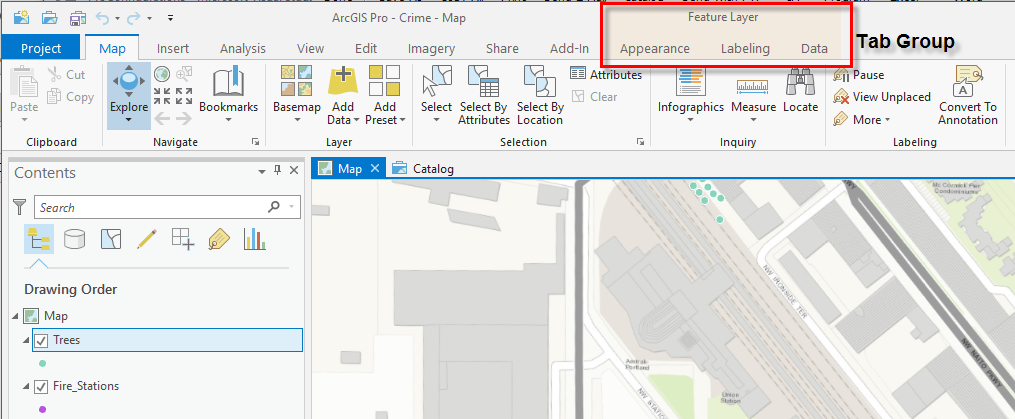List layers by Selection
This screenshot has width=1015, height=419.
111,239
